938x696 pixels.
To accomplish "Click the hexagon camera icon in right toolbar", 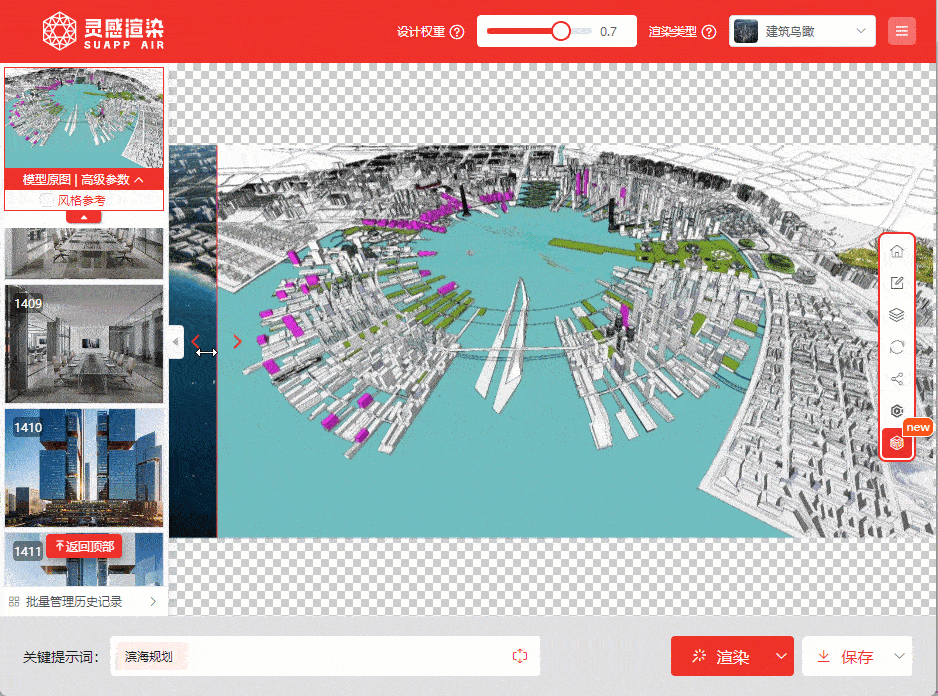I will (897, 411).
